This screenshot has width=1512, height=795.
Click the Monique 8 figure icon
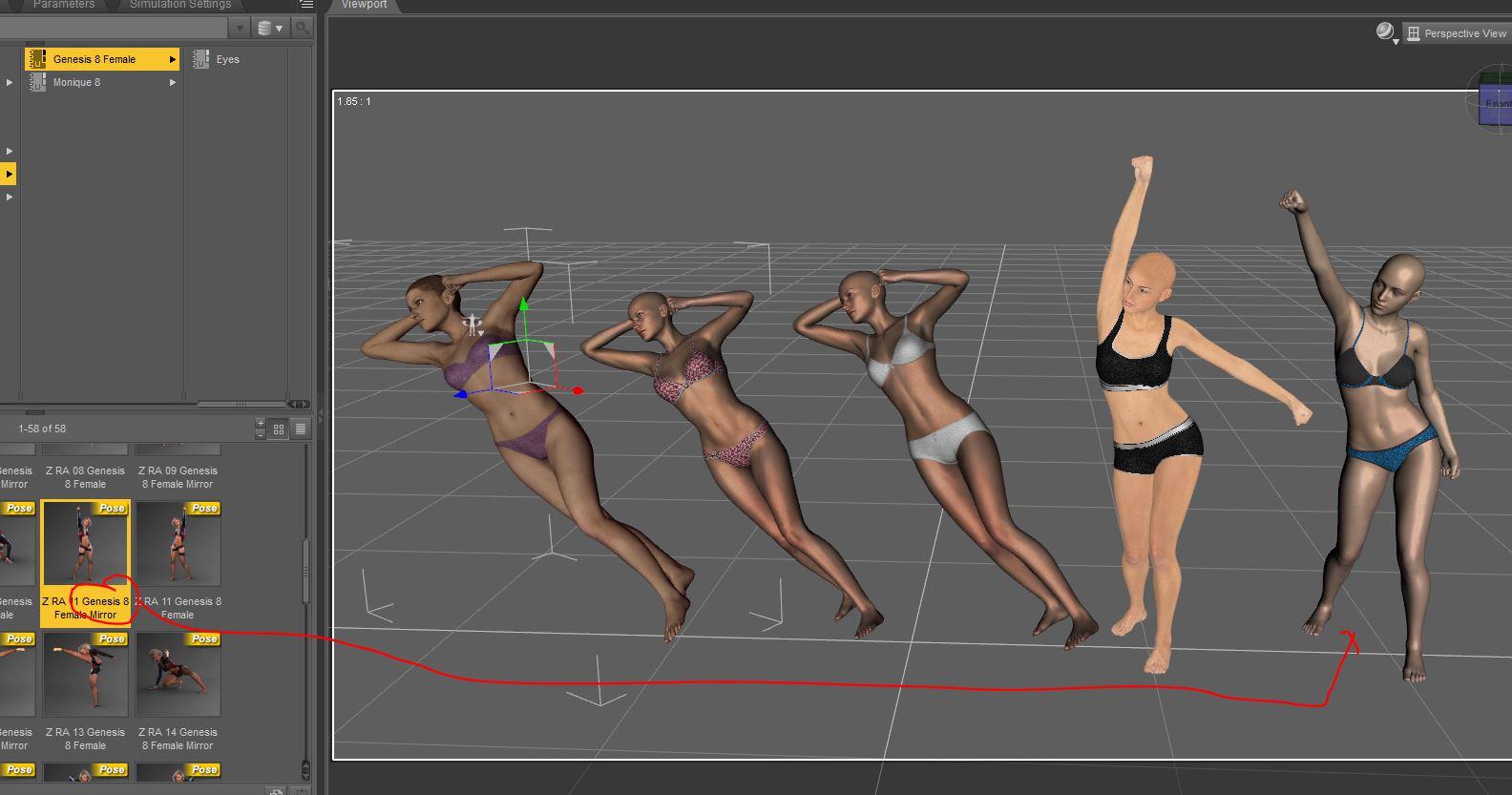pyautogui.click(x=38, y=82)
